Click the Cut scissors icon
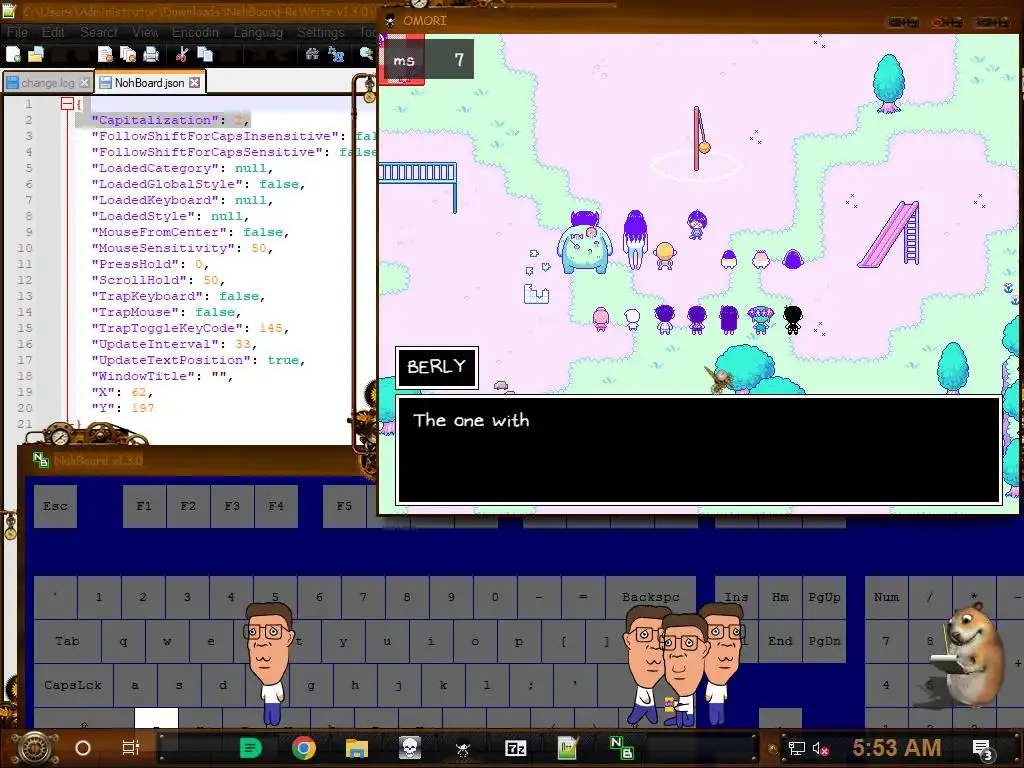Viewport: 1024px width, 768px height. 182,55
